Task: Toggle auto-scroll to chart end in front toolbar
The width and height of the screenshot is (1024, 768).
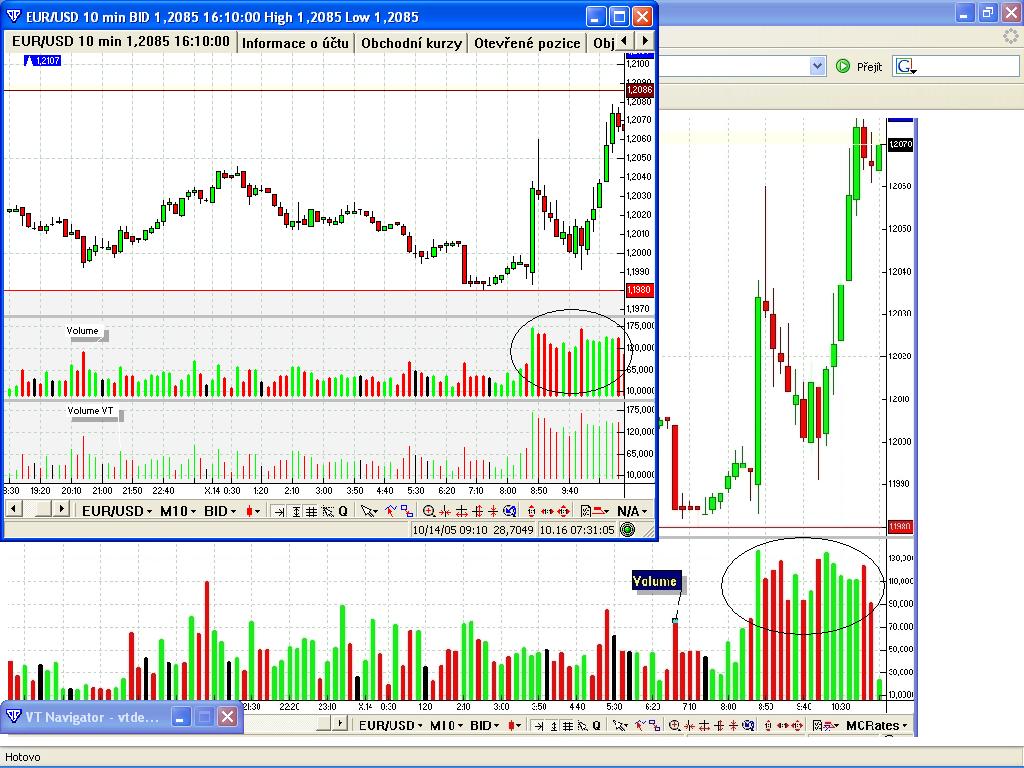Action: pyautogui.click(x=280, y=511)
